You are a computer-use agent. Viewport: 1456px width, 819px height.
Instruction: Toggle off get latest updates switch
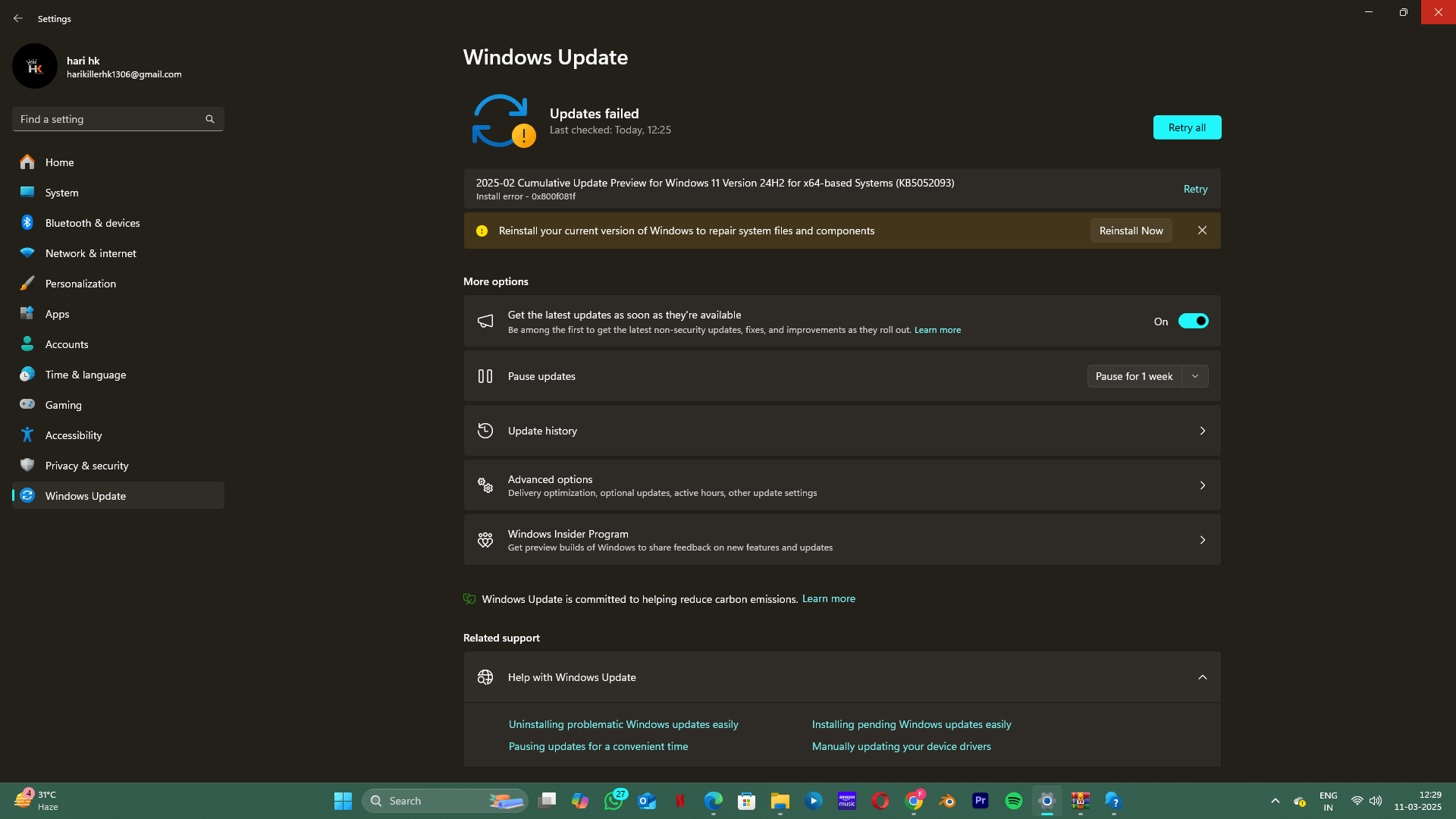(x=1193, y=322)
